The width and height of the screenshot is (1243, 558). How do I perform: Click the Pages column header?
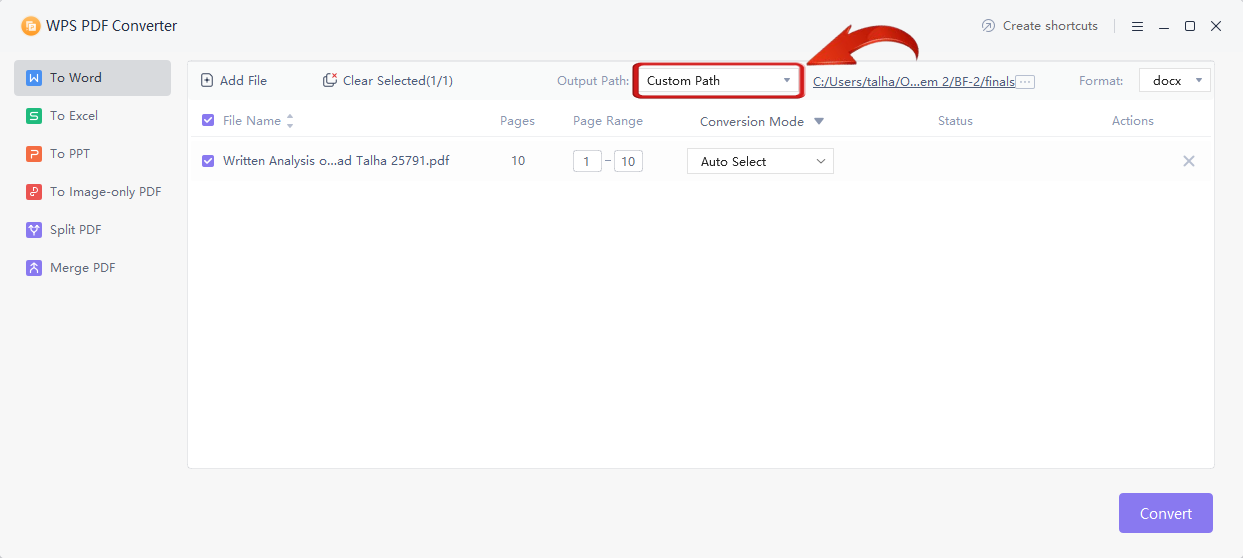(518, 121)
